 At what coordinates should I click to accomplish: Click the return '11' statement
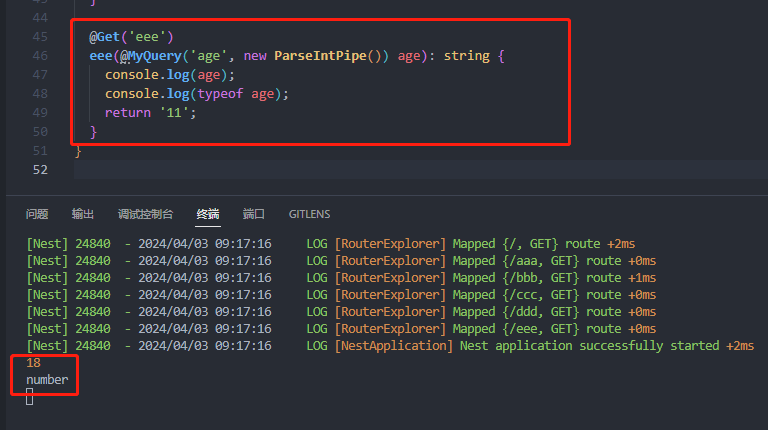(x=150, y=113)
